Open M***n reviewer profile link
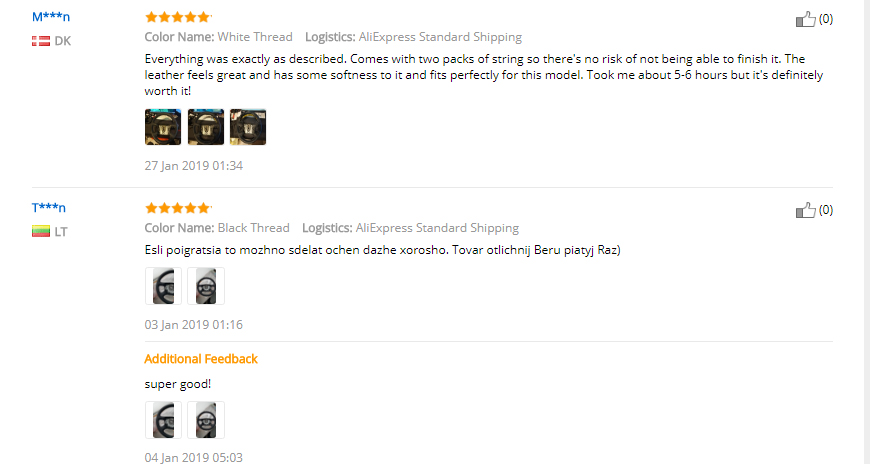Screen dimensions: 870x464 coord(50,17)
